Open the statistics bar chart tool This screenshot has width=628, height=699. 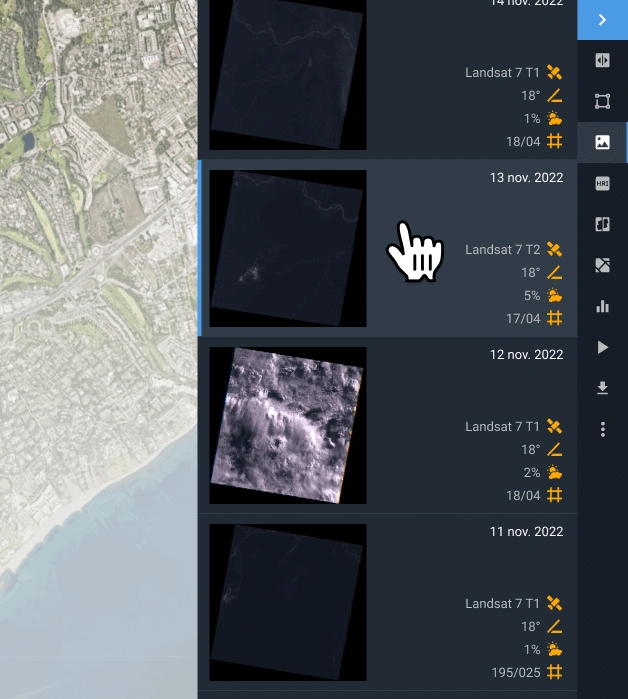point(602,306)
